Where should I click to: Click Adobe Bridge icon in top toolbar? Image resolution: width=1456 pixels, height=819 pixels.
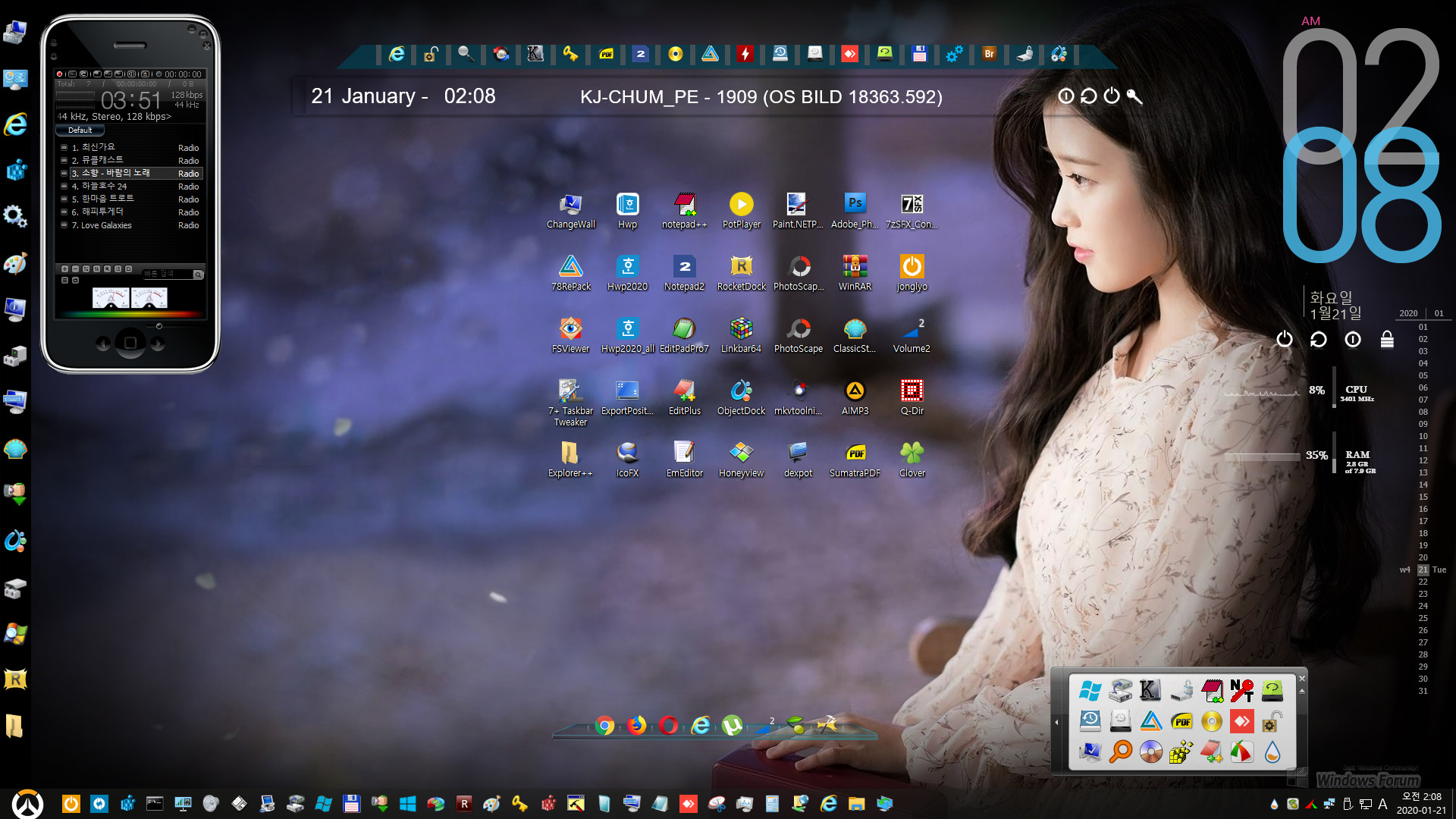989,54
